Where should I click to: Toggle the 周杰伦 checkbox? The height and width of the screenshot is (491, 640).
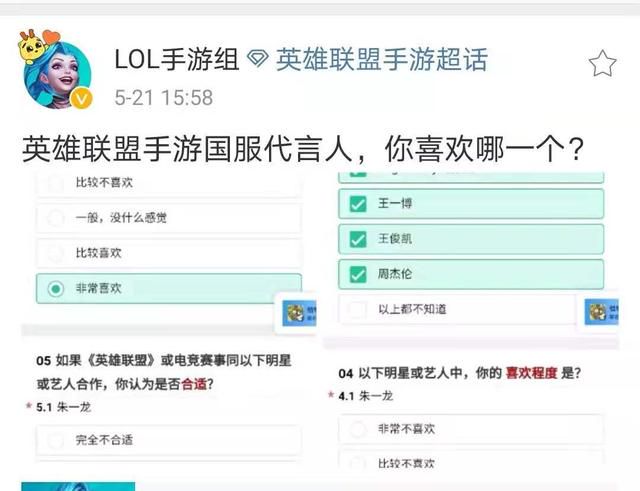point(471,274)
